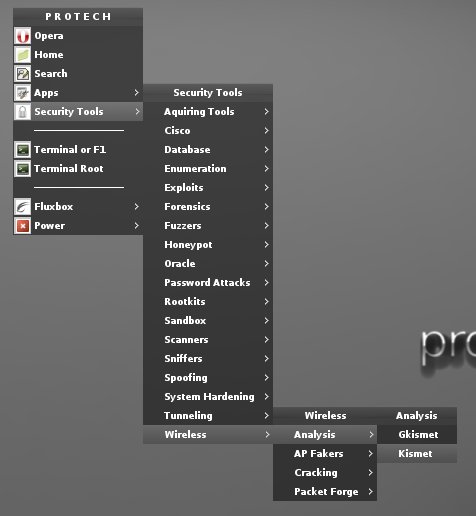Open the Power menu entry
Screen dimensions: 476x516
pos(78,226)
